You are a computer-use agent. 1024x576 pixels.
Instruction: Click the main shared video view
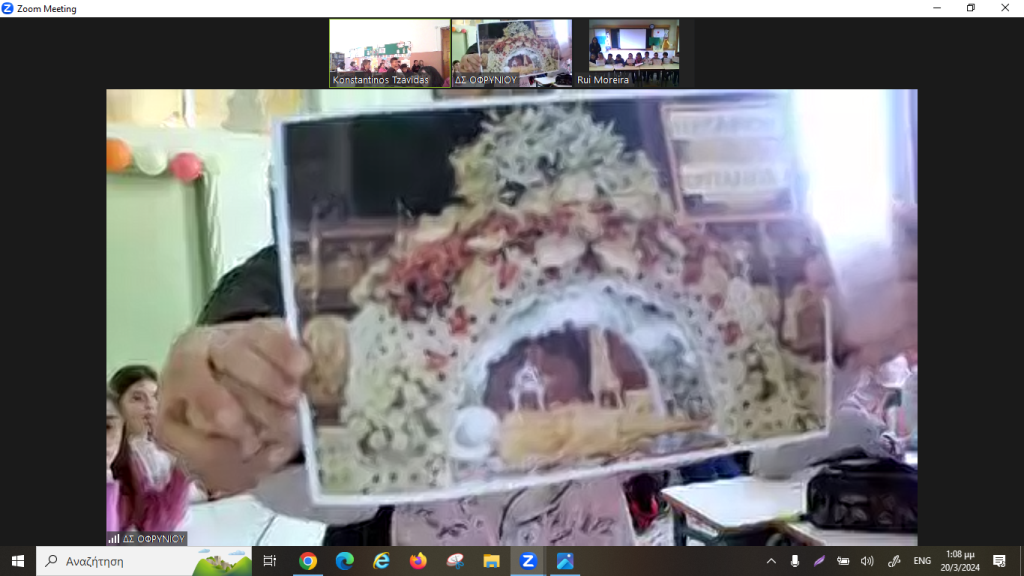pos(512,317)
